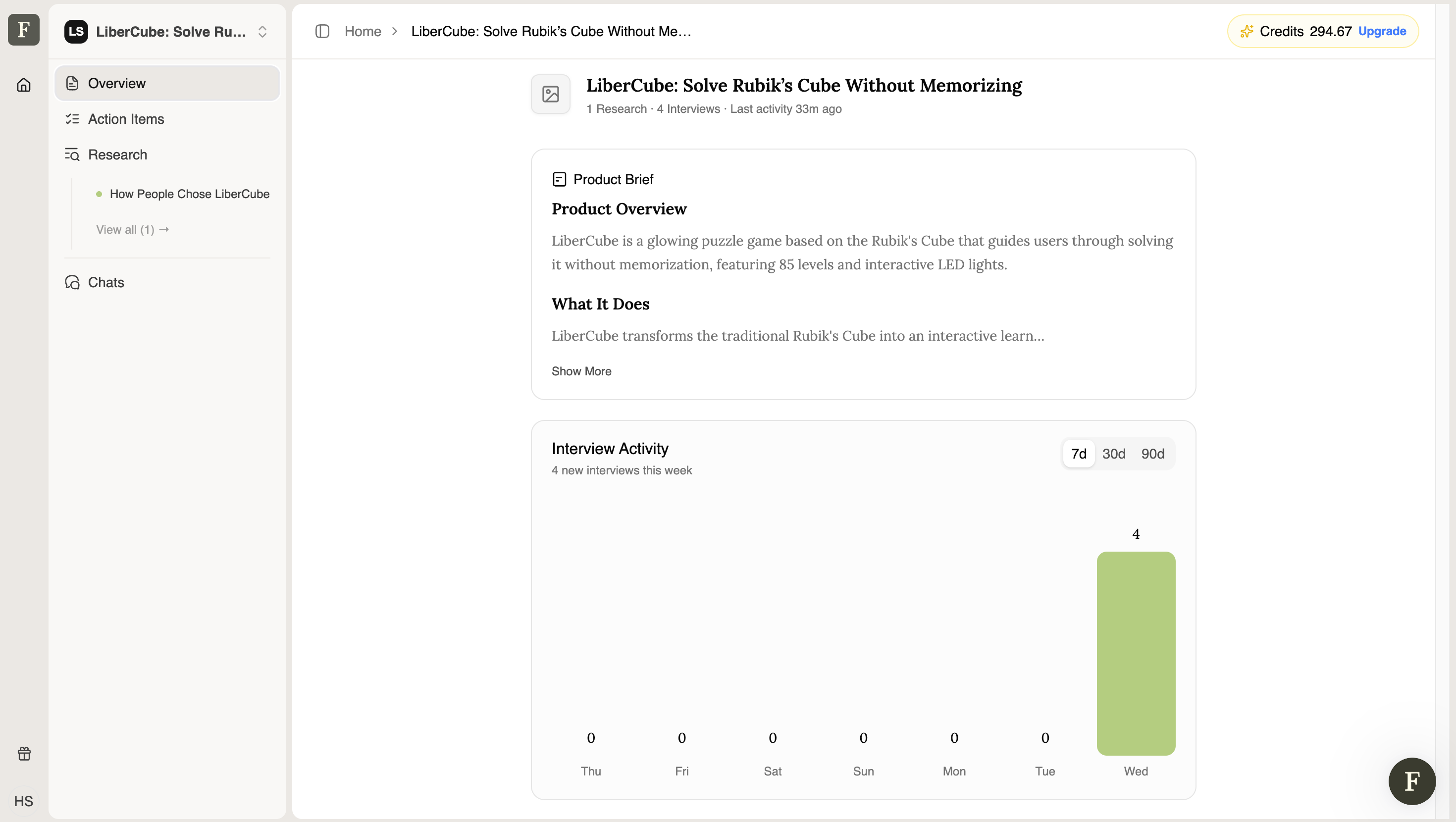
Task: Open the HS user avatar
Action: (x=24, y=801)
